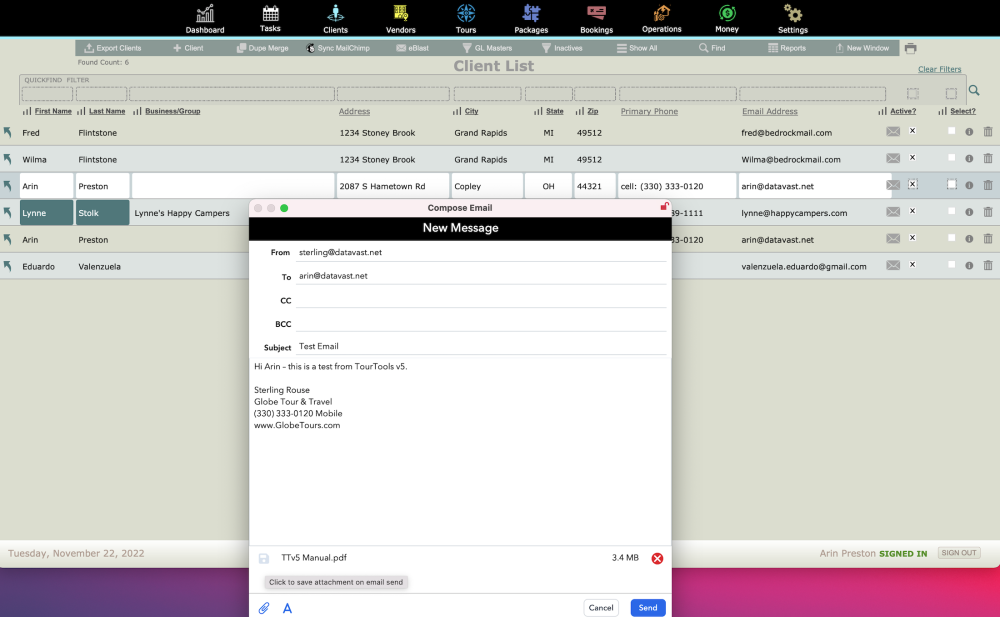Viewport: 1000px width, 617px height.
Task: Open eBlast from toolbar
Action: [412, 48]
